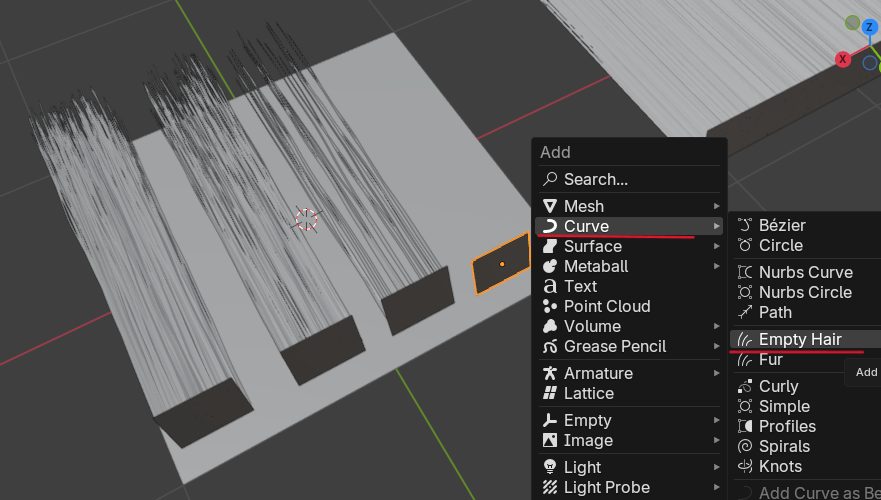The image size is (881, 500).
Task: Expand the Surface submenu arrow
Action: point(716,247)
